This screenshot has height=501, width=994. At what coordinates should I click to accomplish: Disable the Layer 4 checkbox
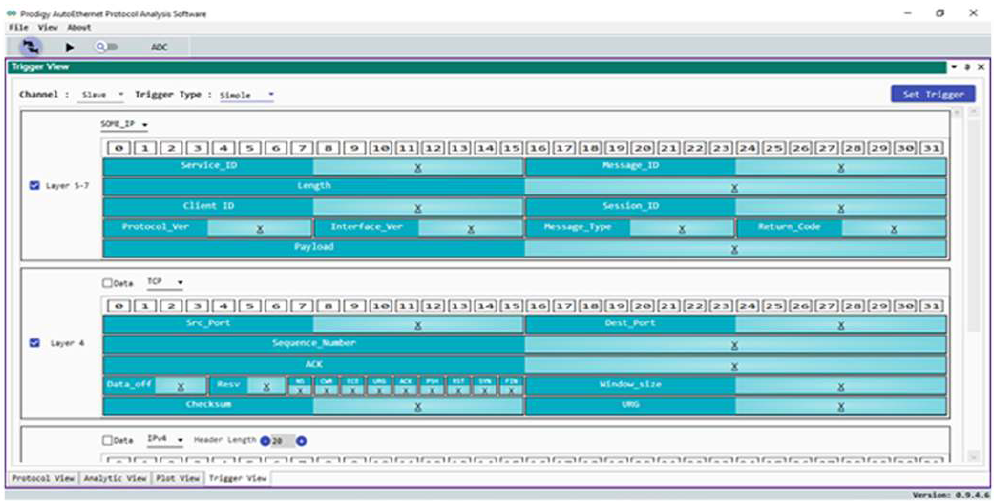[36, 343]
